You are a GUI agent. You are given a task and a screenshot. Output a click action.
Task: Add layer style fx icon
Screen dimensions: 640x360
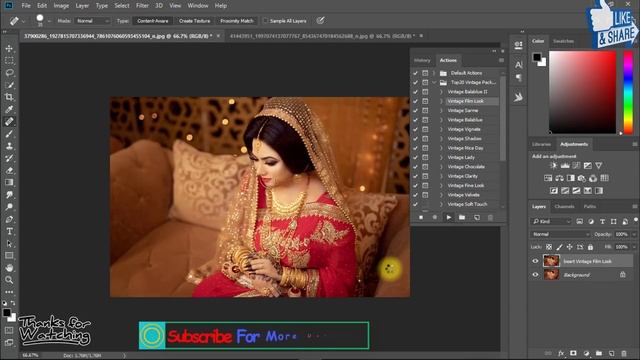coord(561,353)
